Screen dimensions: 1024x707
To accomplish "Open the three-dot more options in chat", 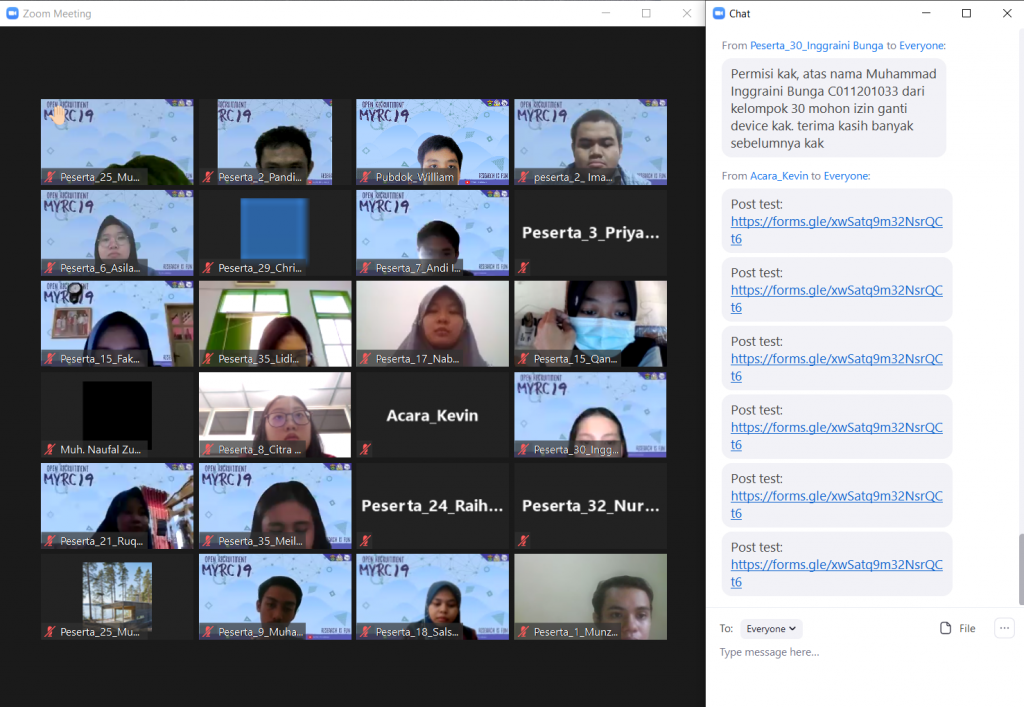I will [x=1004, y=628].
